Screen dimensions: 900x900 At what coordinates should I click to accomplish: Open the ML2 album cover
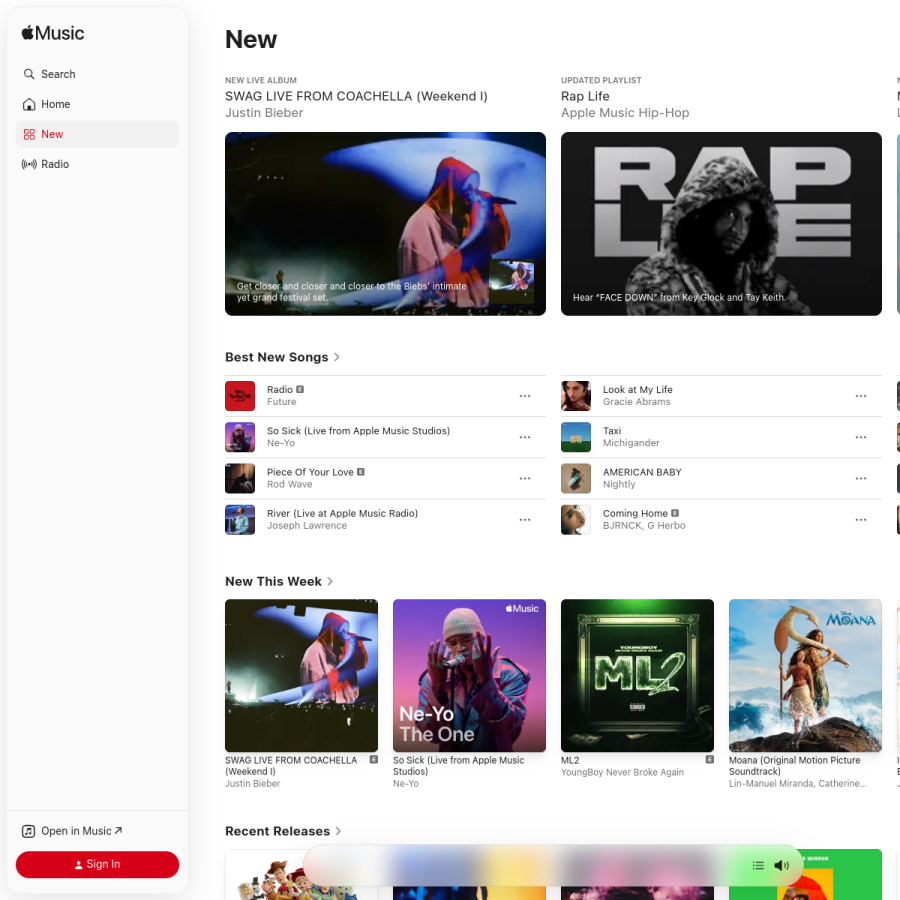point(637,676)
